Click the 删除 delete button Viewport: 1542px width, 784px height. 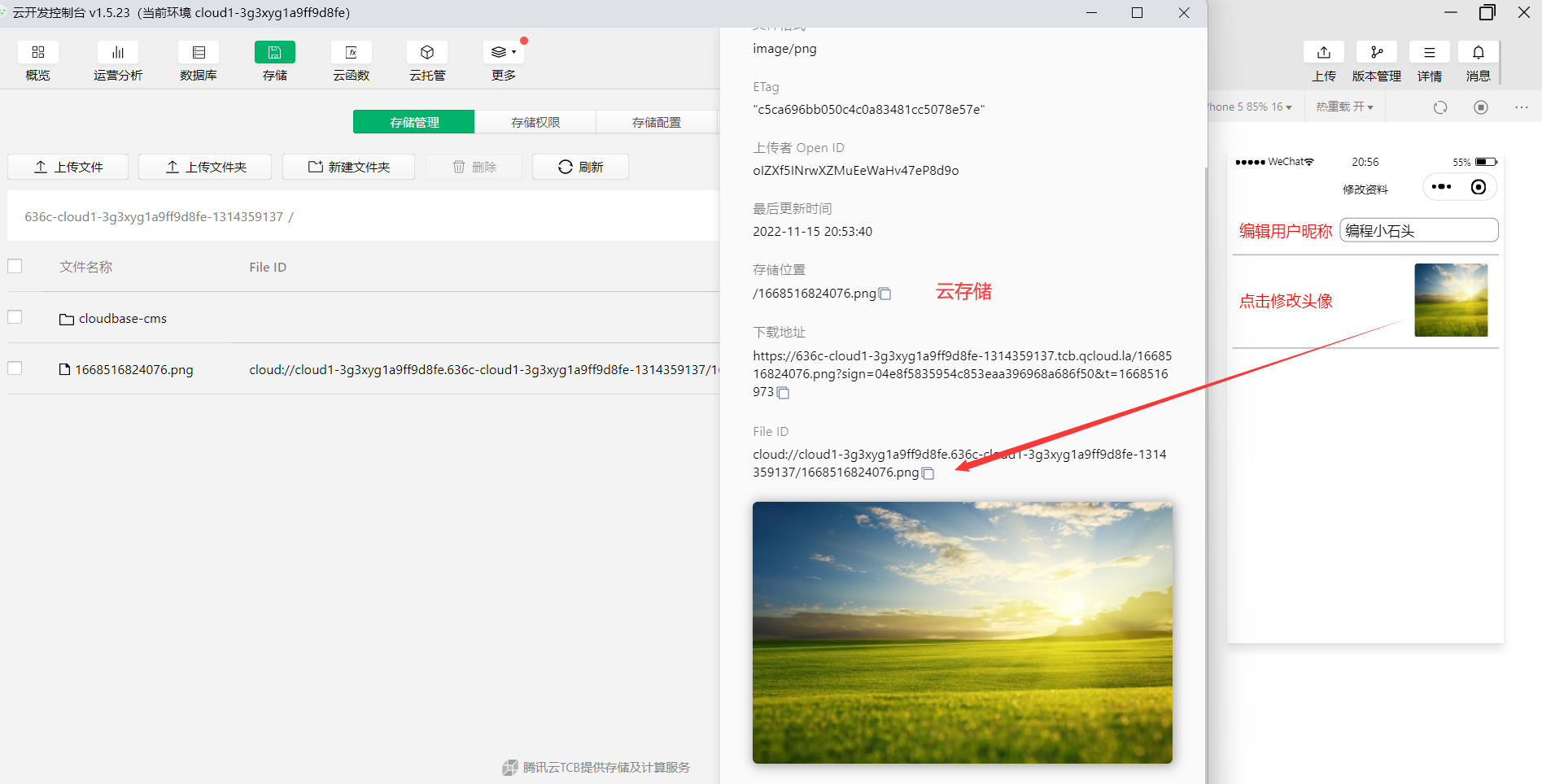(474, 167)
